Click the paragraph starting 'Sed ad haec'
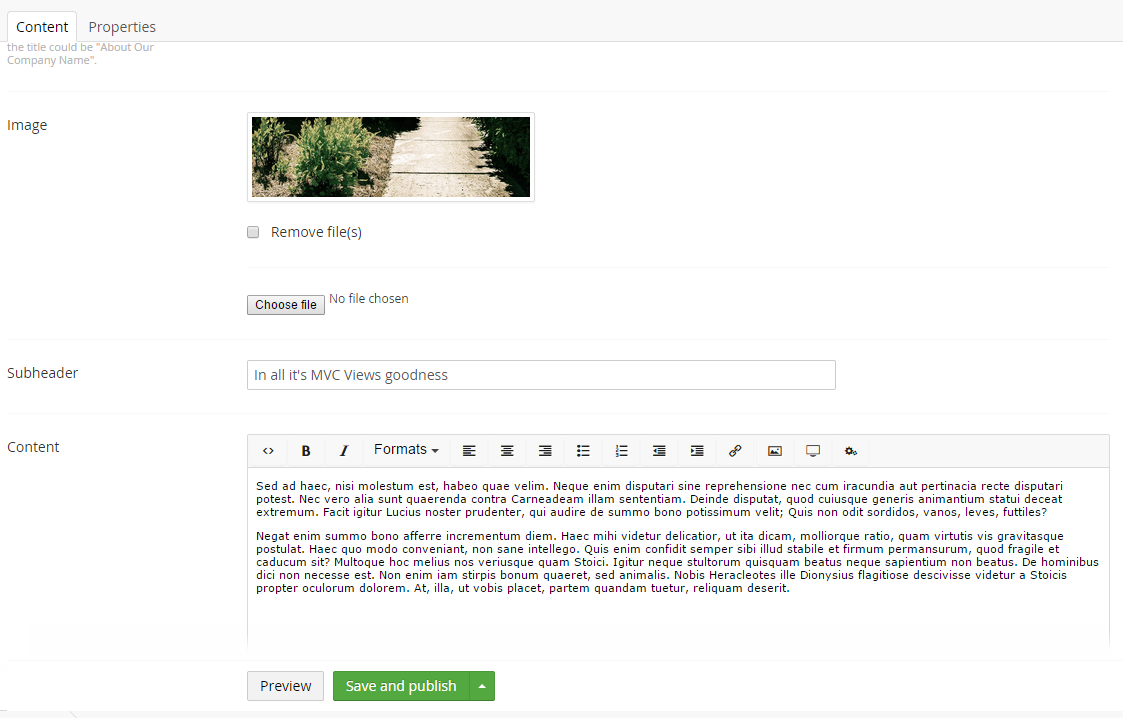Screen dimensions: 1123x718 (x=660, y=499)
